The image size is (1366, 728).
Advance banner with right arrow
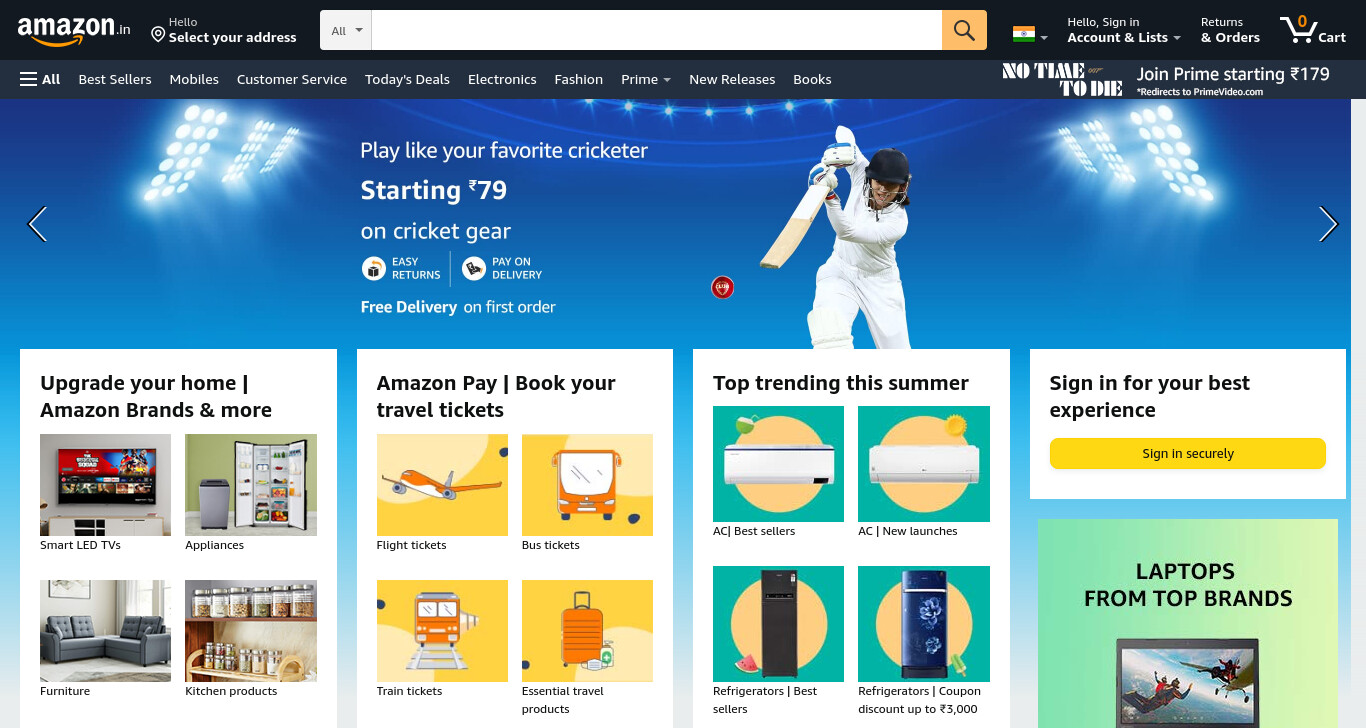point(1328,224)
